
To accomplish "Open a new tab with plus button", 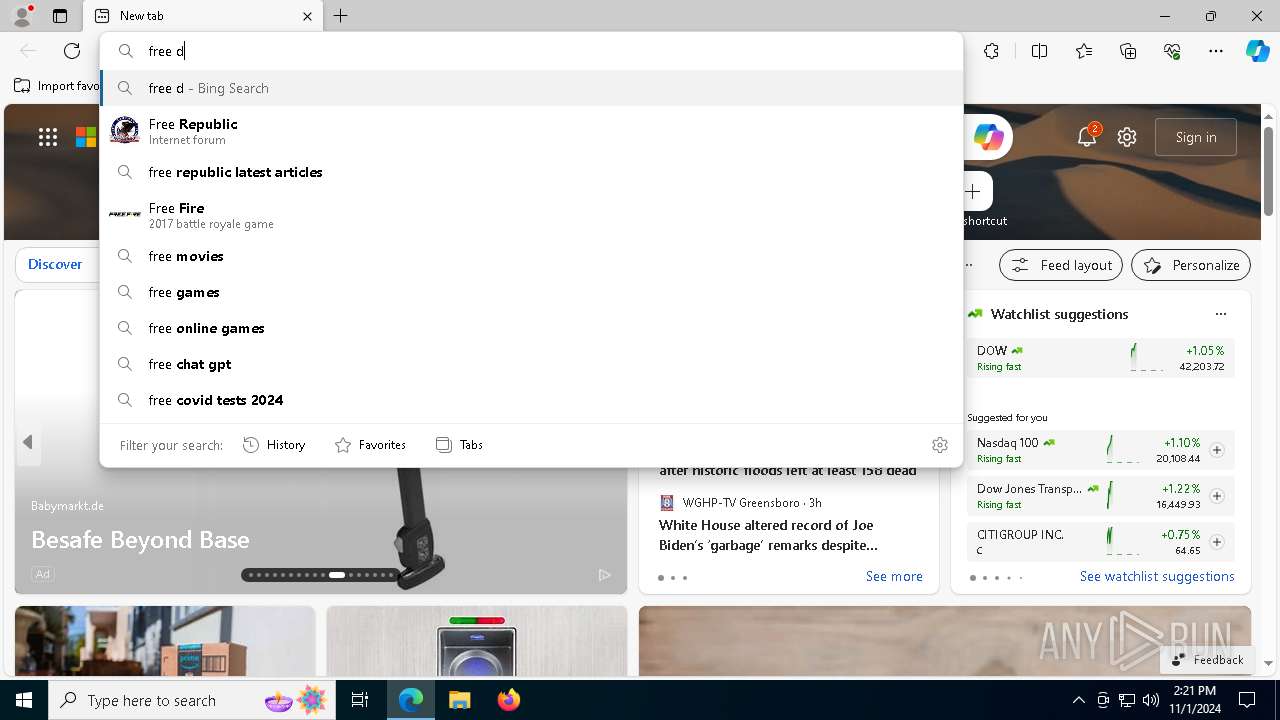I will tap(341, 16).
